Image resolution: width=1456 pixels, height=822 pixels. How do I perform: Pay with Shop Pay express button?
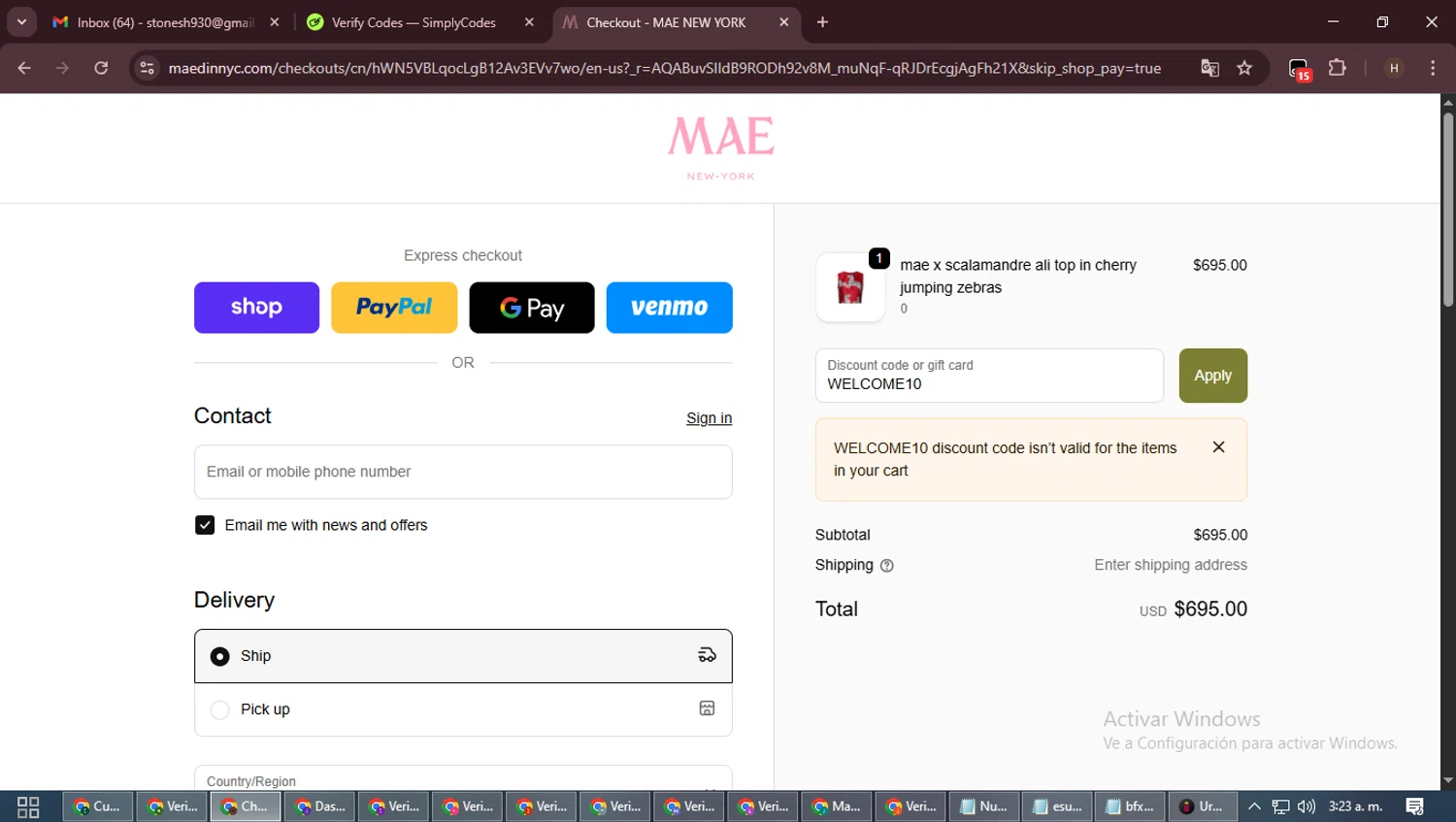[x=256, y=308]
